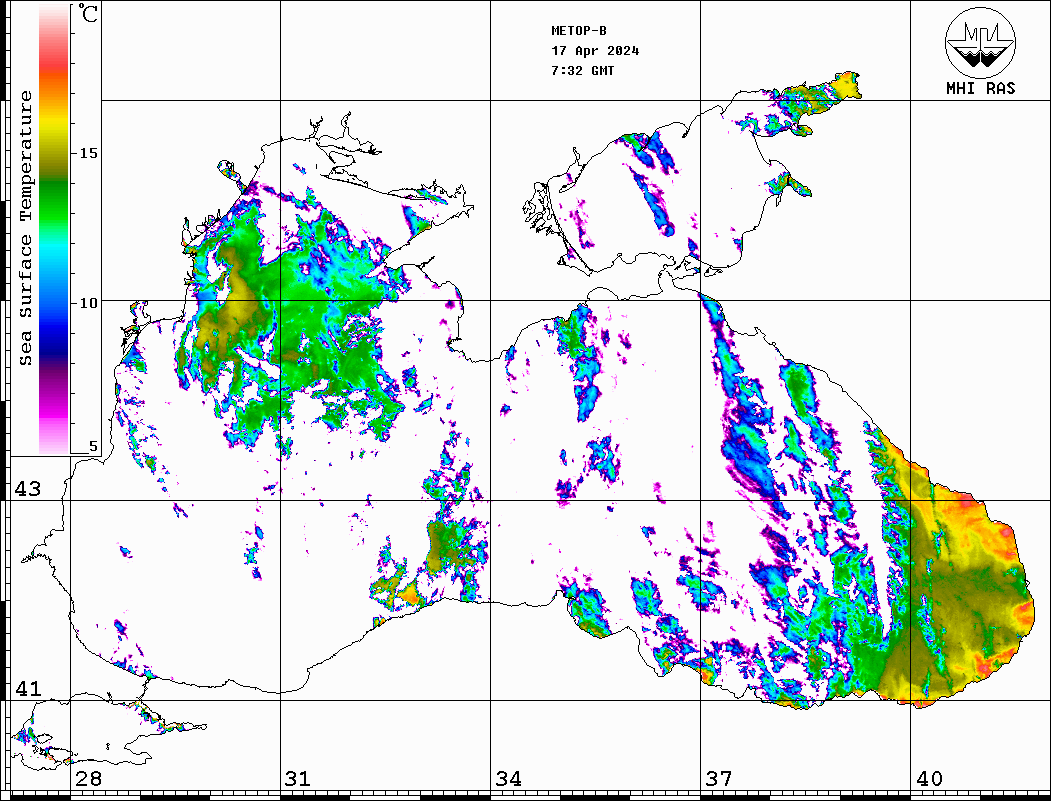
Task: Click the MHI RAS logo emblem
Action: coord(980,42)
